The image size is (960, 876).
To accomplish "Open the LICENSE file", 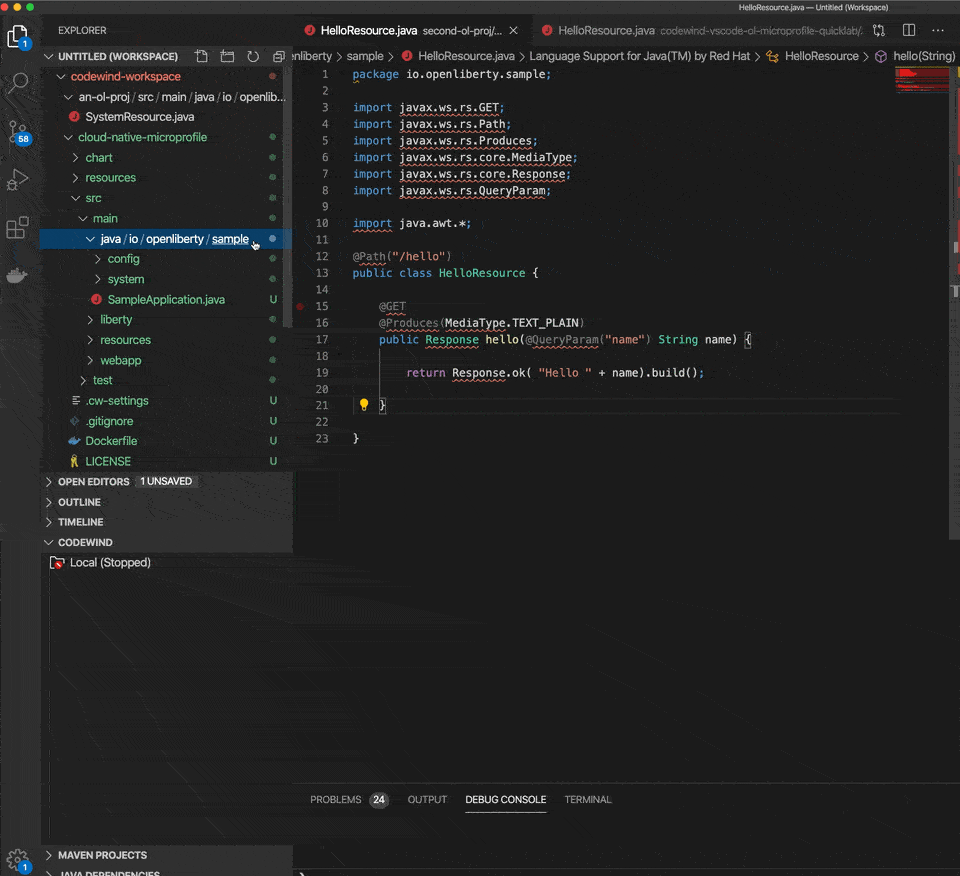I will 108,461.
